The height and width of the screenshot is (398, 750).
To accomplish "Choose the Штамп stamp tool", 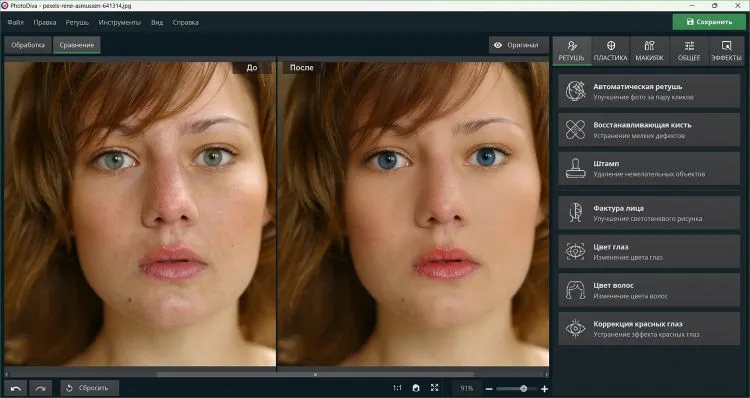I will 649,168.
